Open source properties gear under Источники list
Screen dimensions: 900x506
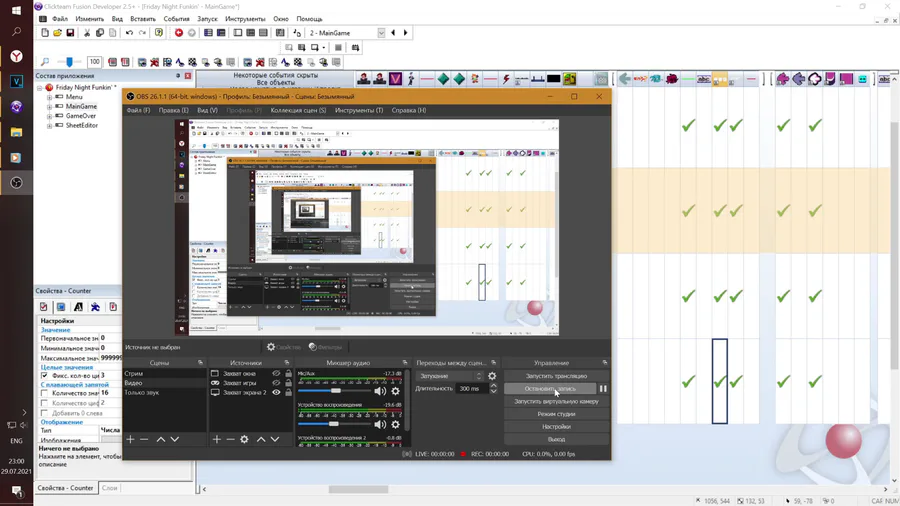click(245, 439)
